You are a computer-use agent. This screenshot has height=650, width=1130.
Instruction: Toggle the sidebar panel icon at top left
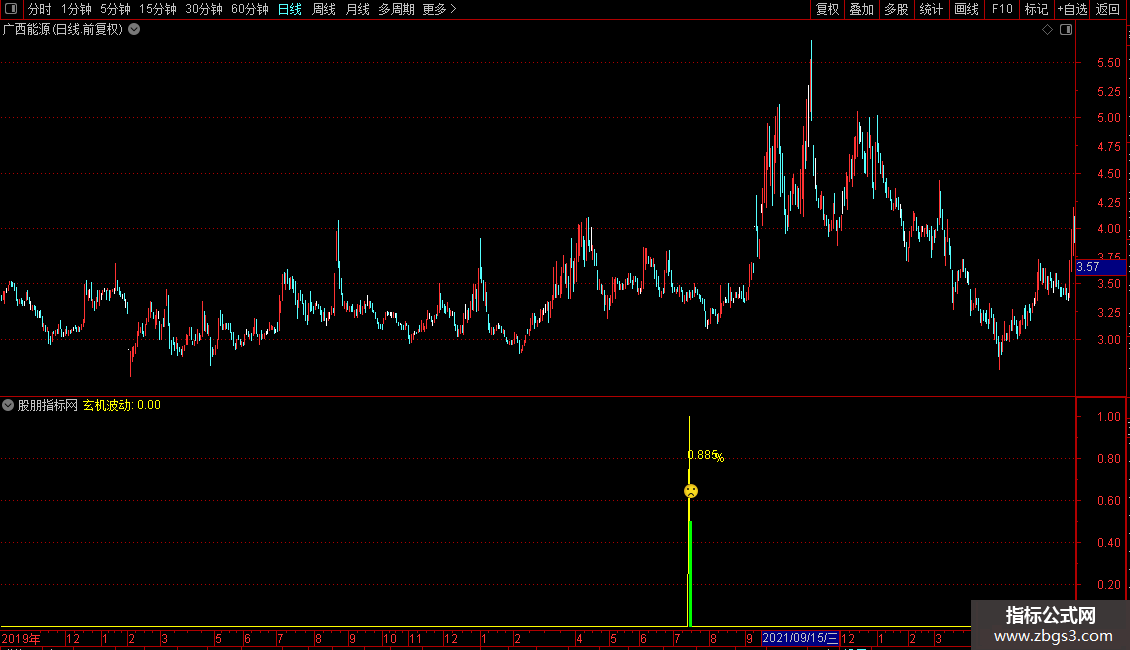click(x=11, y=9)
